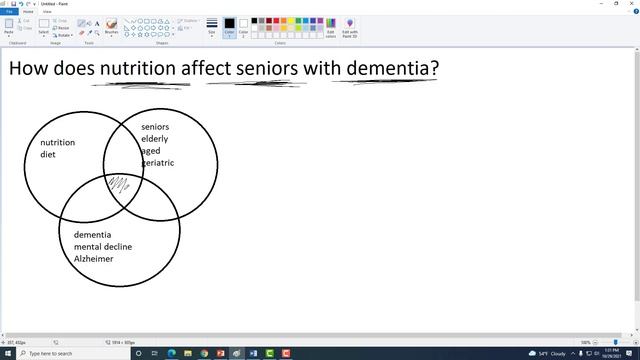Select the Color picker eyedropper tool
Viewport: 640px width, 360px height.
pos(89,33)
